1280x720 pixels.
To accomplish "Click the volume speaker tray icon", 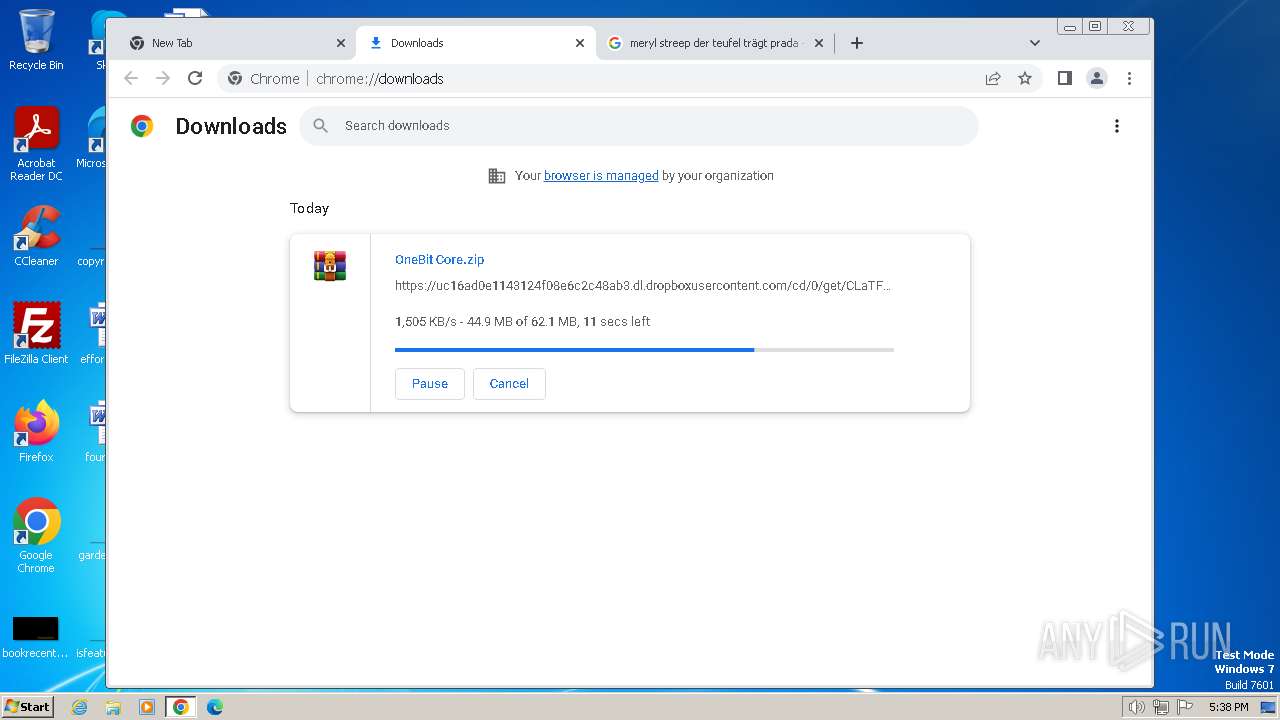I will 1136,707.
